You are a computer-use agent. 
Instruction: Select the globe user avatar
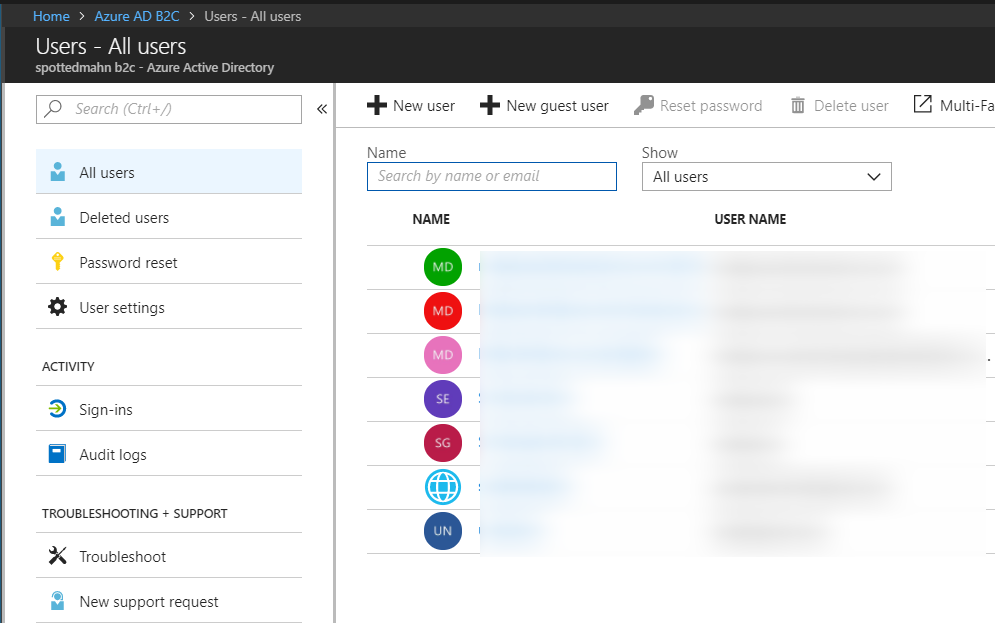[443, 487]
